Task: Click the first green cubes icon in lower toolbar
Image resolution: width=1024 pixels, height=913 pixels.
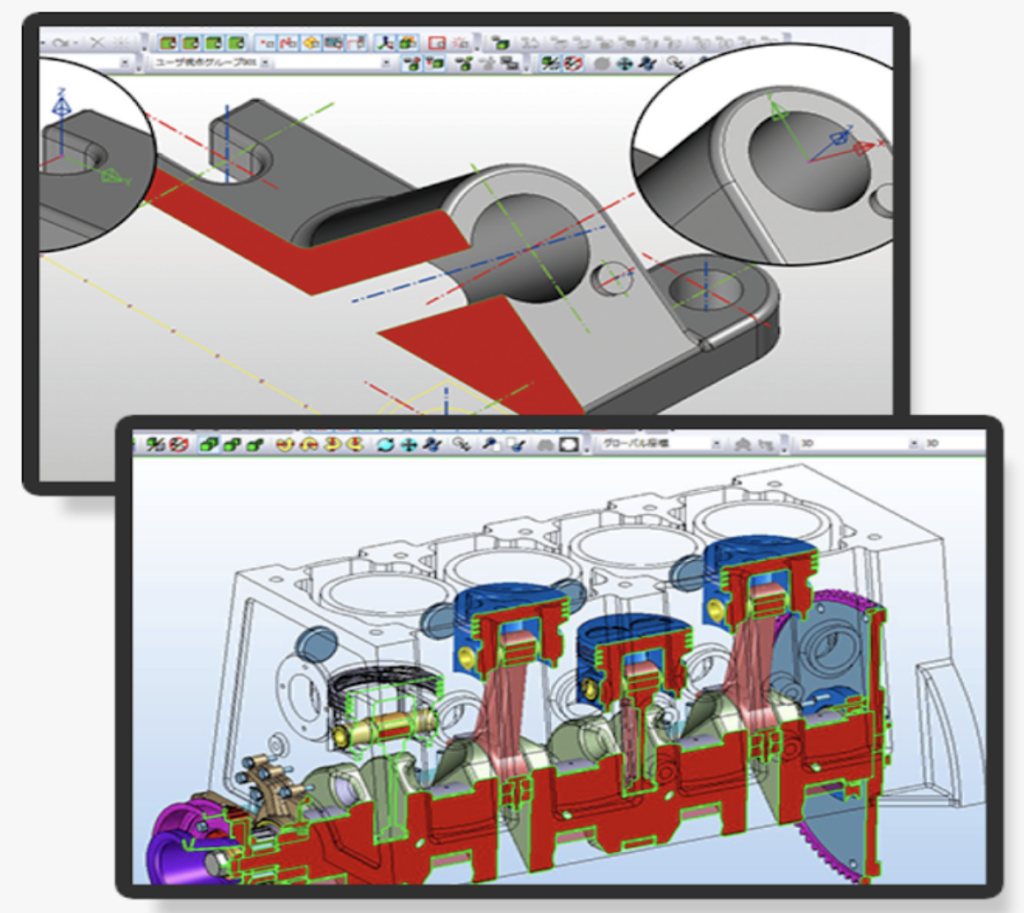Action: pyautogui.click(x=208, y=444)
